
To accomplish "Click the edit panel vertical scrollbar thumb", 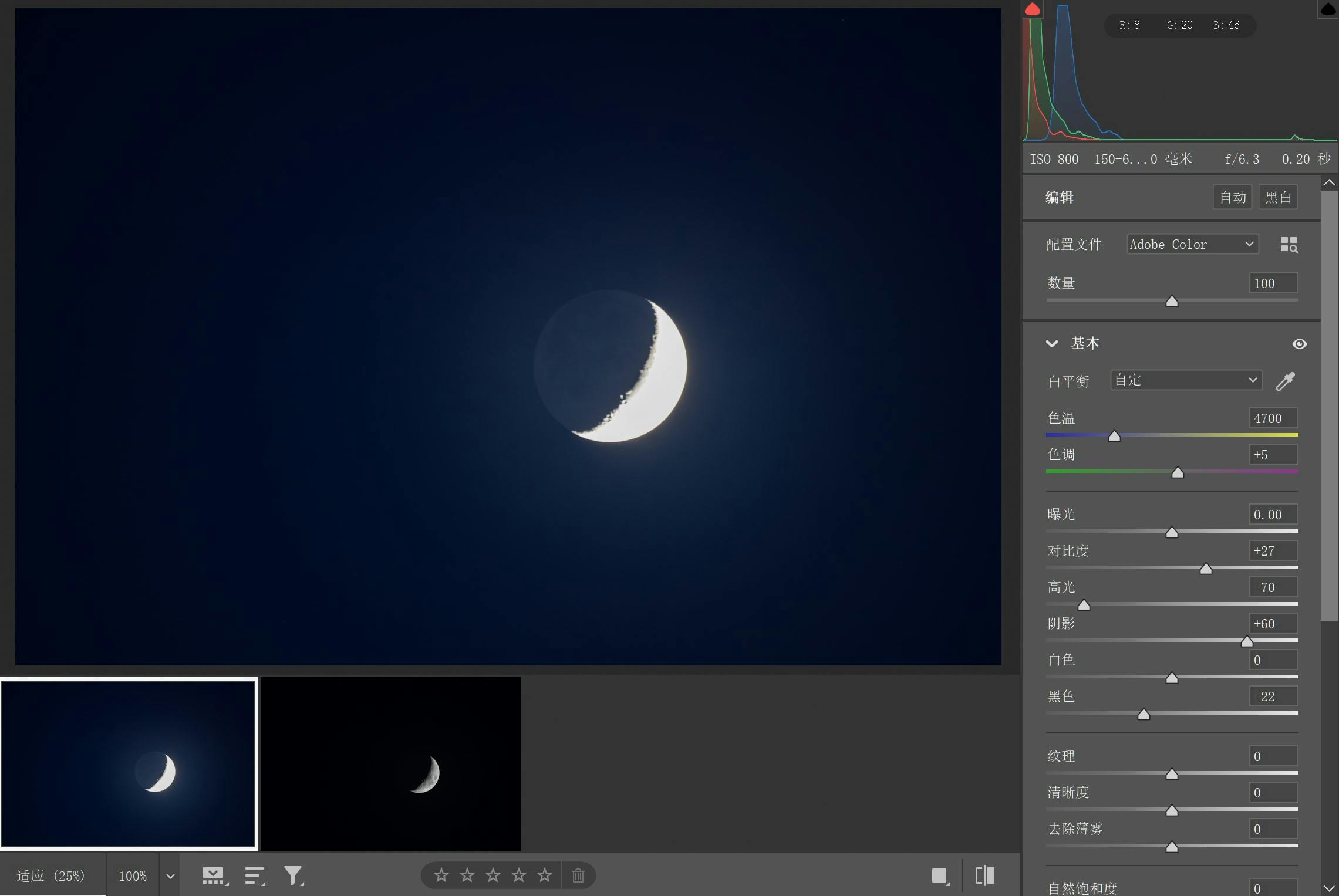I will coord(1330,405).
